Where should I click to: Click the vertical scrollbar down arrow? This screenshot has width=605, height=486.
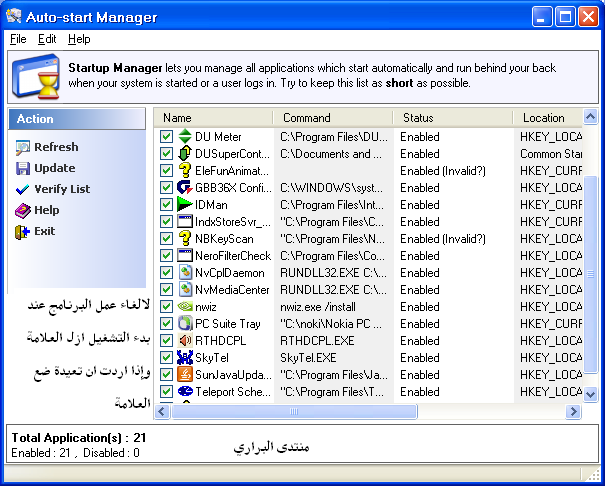pyautogui.click(x=590, y=394)
